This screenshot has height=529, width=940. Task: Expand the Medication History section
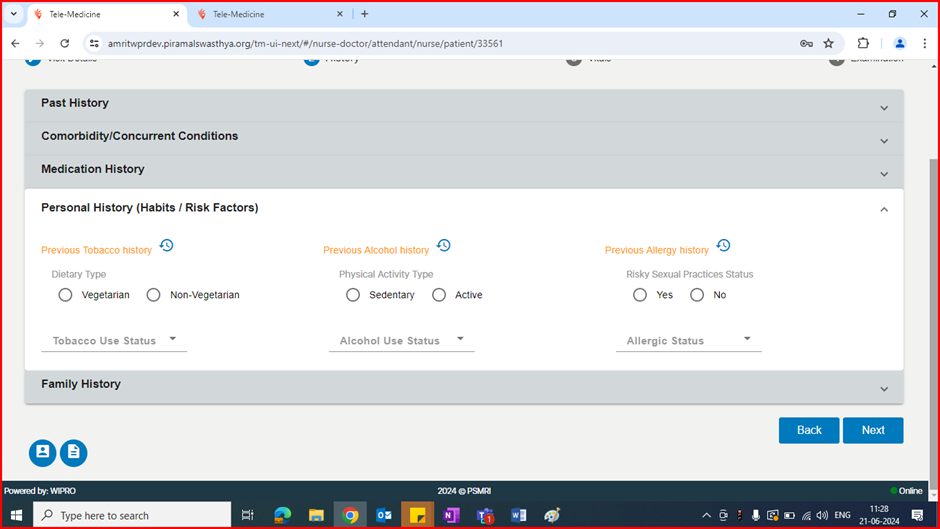[464, 172]
